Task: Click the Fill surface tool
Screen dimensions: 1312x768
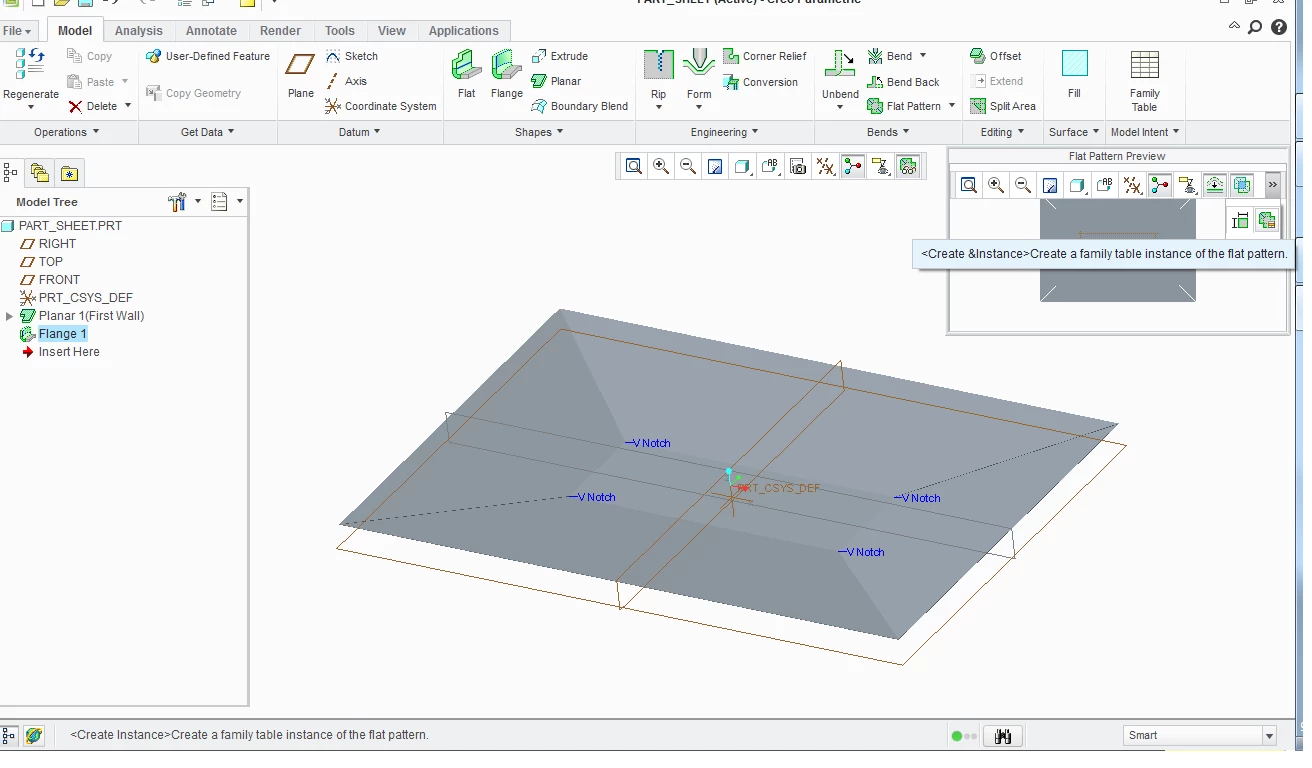Action: (1074, 75)
